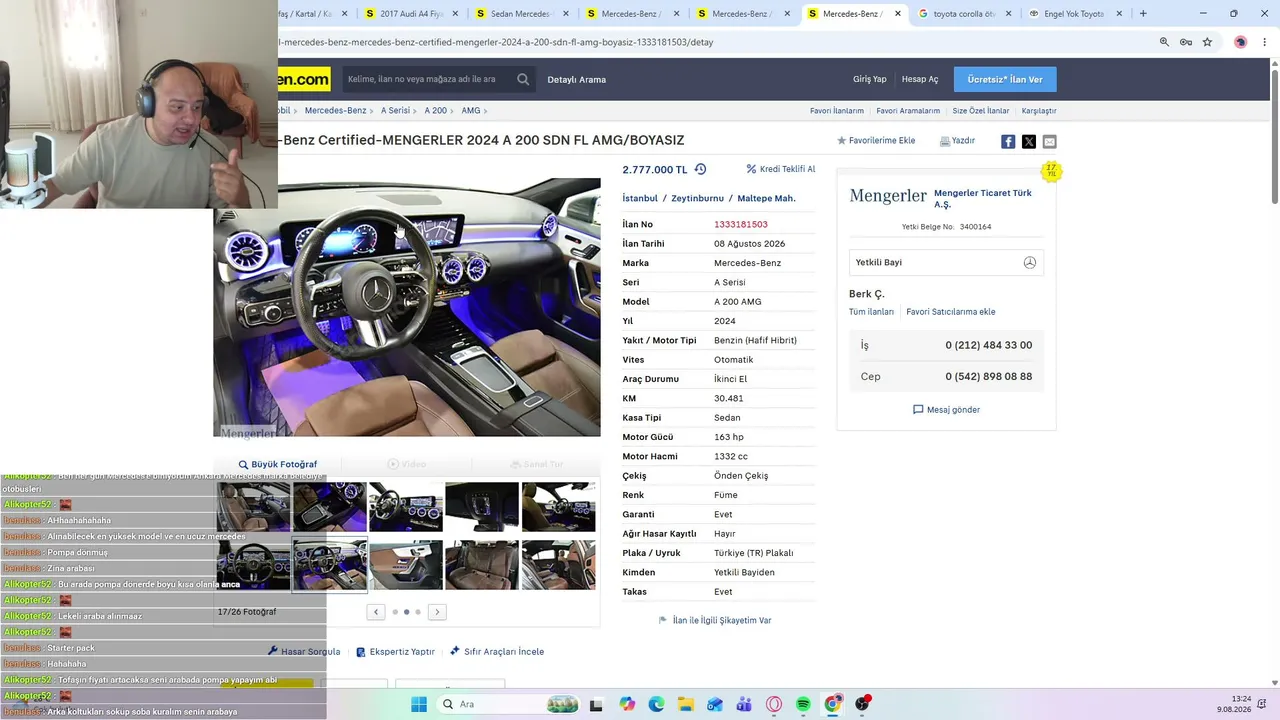Click the Chrome icon in the taskbar

click(833, 704)
